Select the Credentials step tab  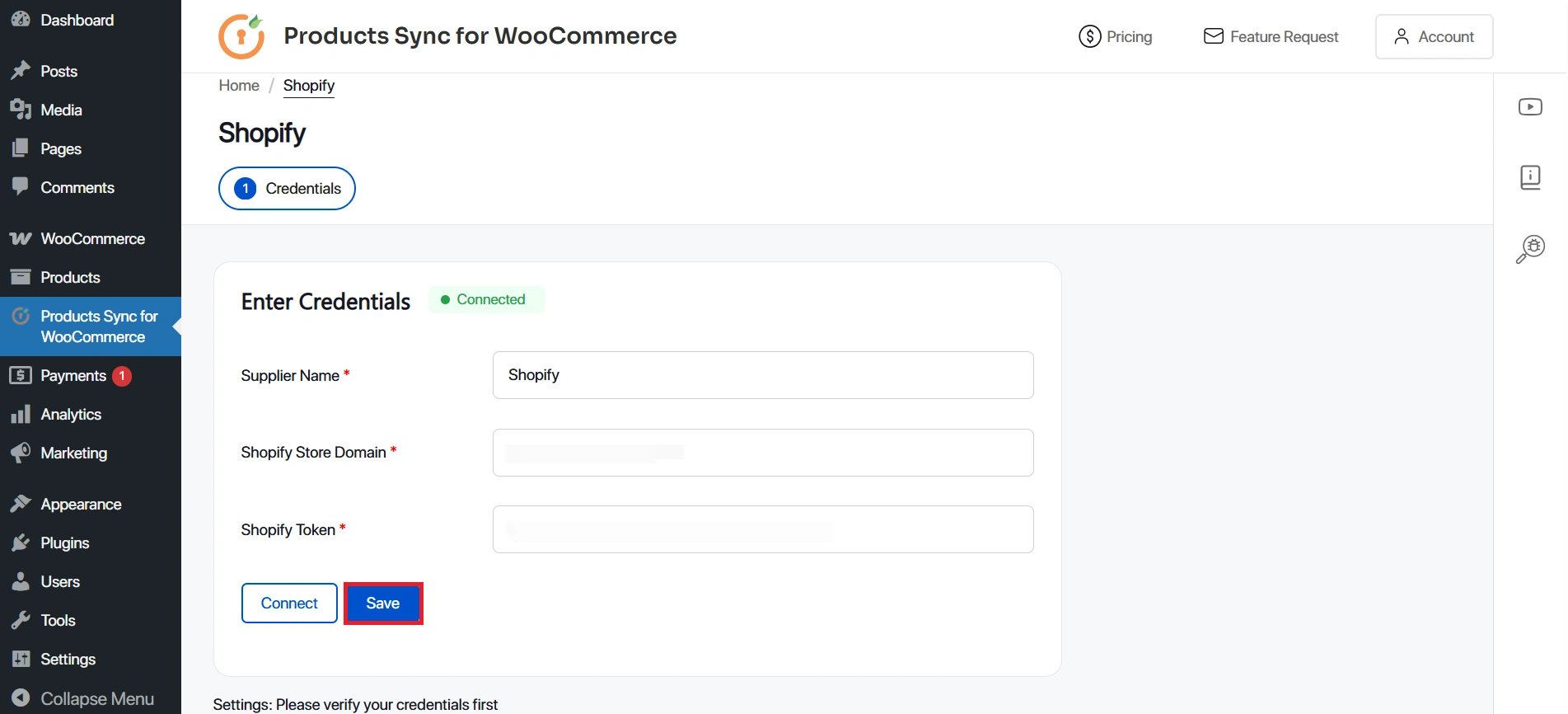click(287, 188)
